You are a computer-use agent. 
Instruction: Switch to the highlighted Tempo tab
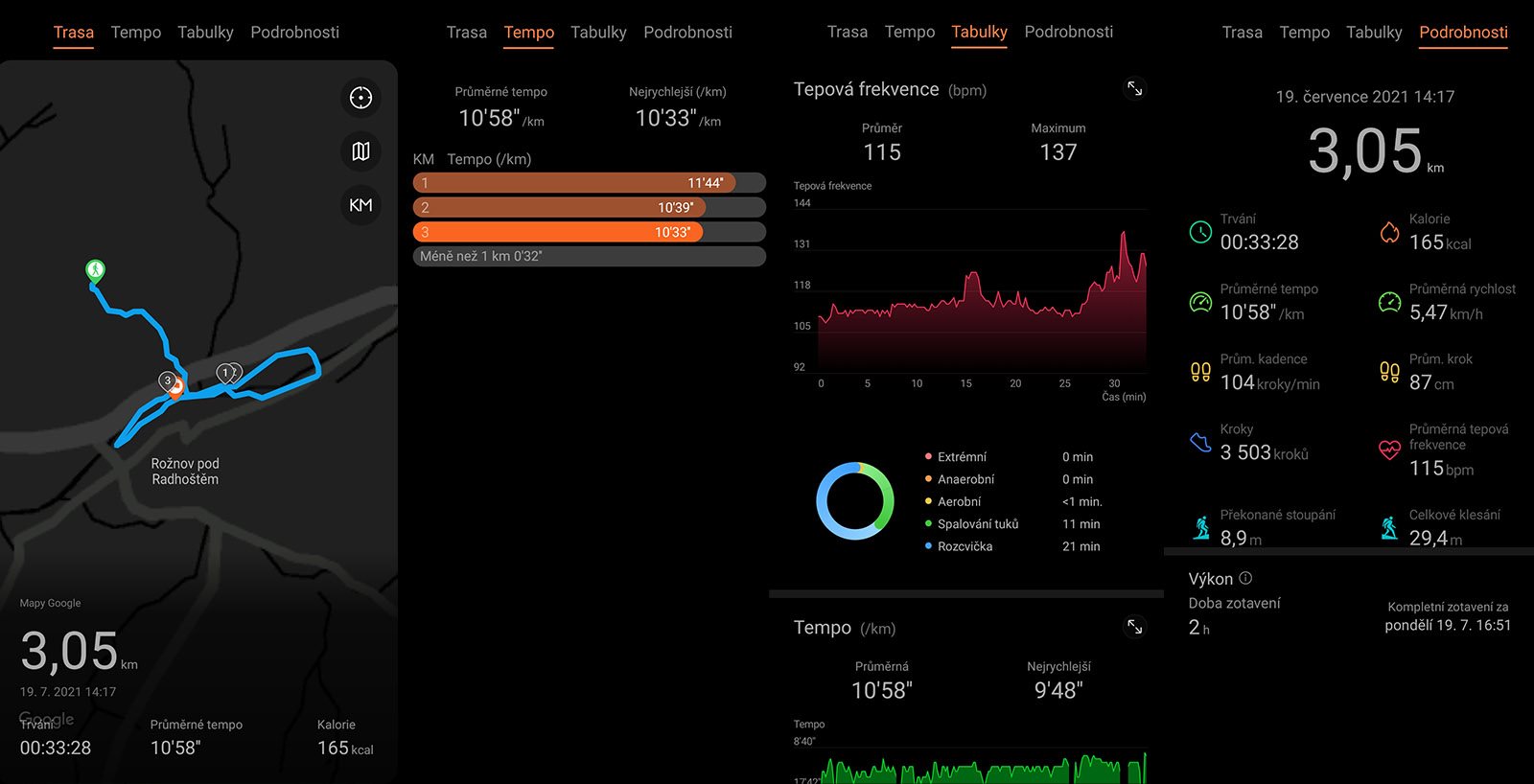pyautogui.click(x=529, y=33)
